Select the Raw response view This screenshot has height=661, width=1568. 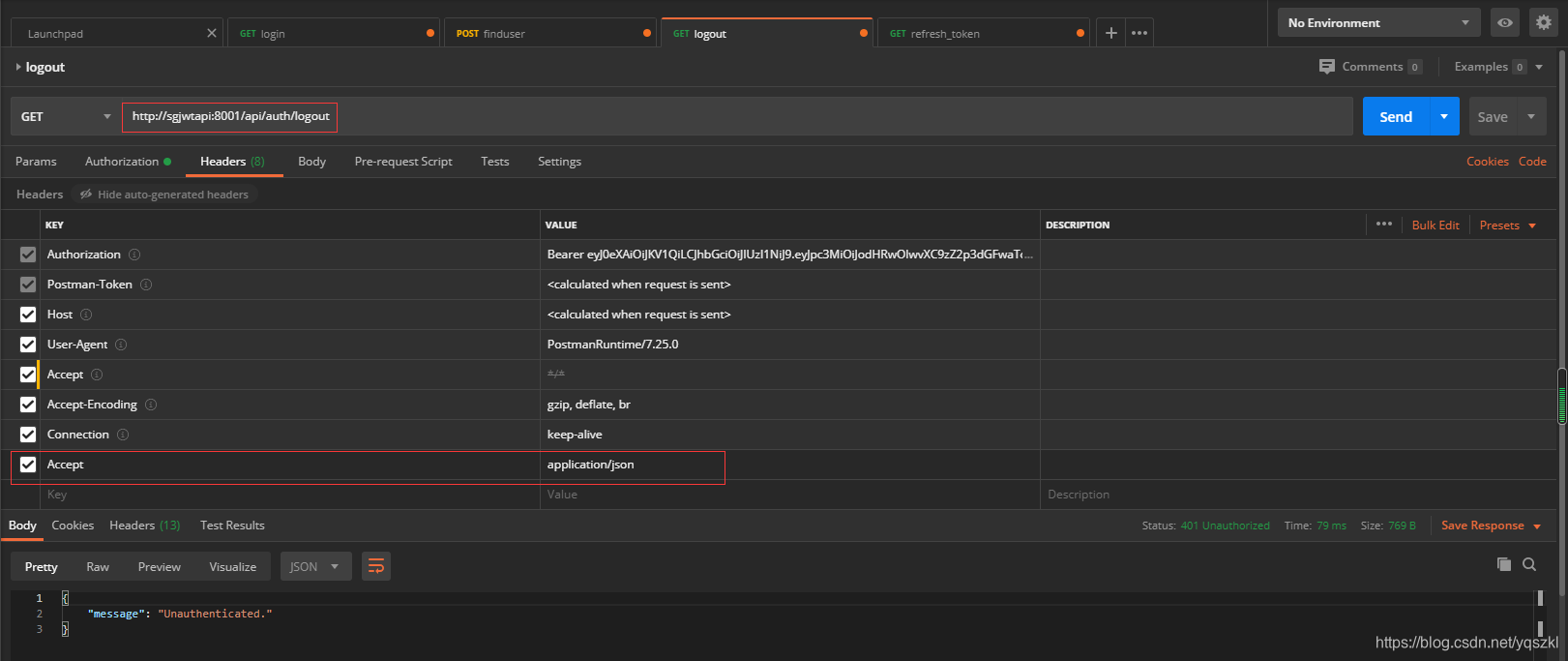[98, 566]
